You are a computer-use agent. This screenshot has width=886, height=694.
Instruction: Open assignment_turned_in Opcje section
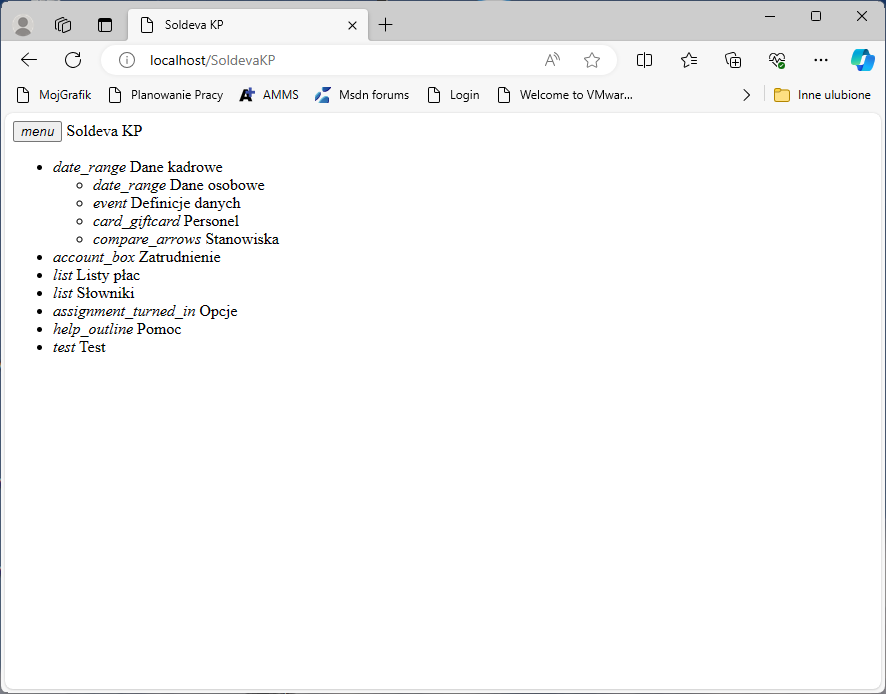[145, 310]
